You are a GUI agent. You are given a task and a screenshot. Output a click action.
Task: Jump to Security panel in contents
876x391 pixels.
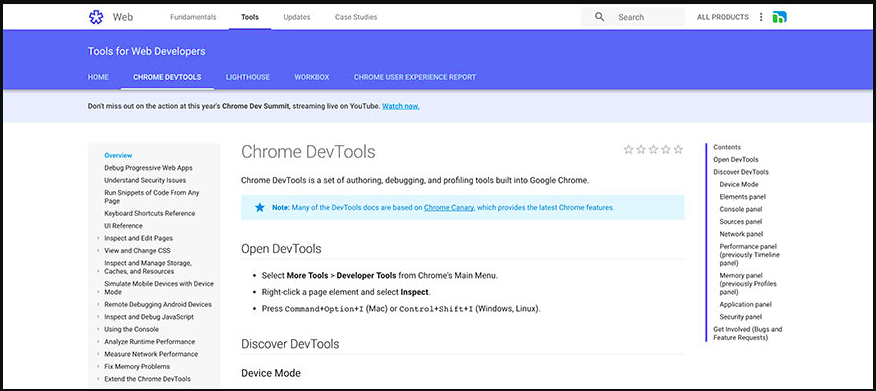pos(741,317)
